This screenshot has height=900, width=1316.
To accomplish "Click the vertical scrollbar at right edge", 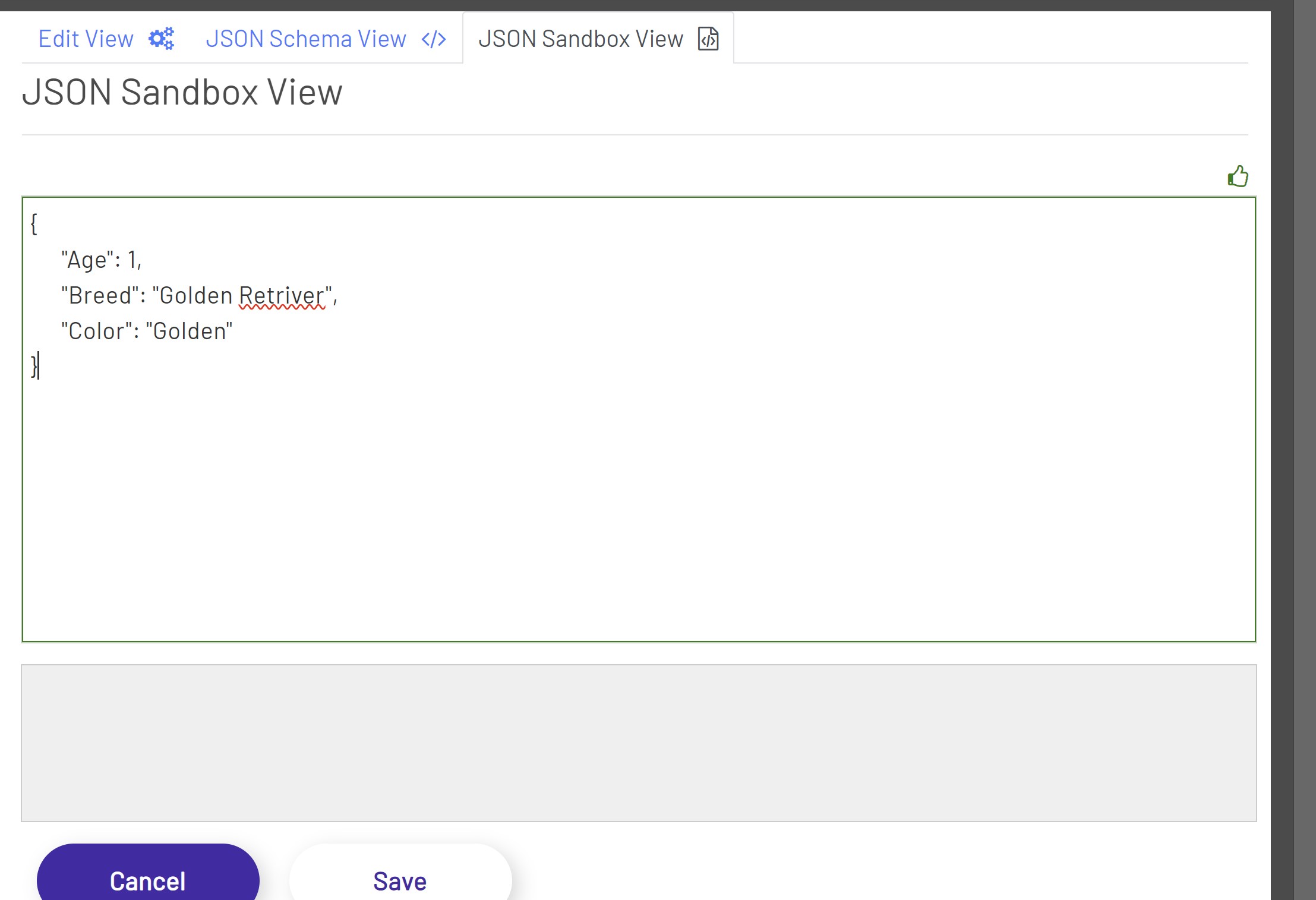I will point(1304,416).
